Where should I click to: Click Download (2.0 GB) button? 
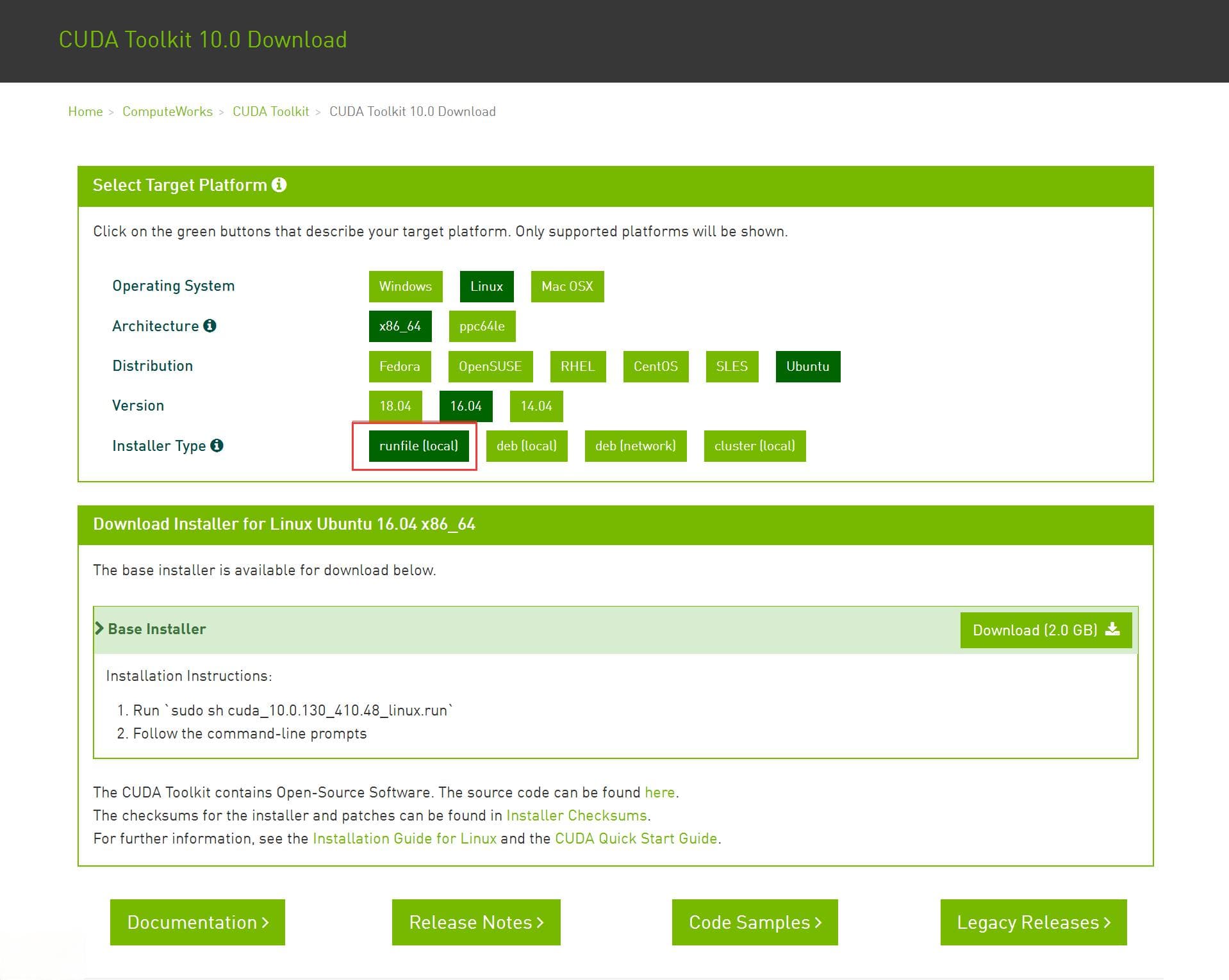point(1046,630)
